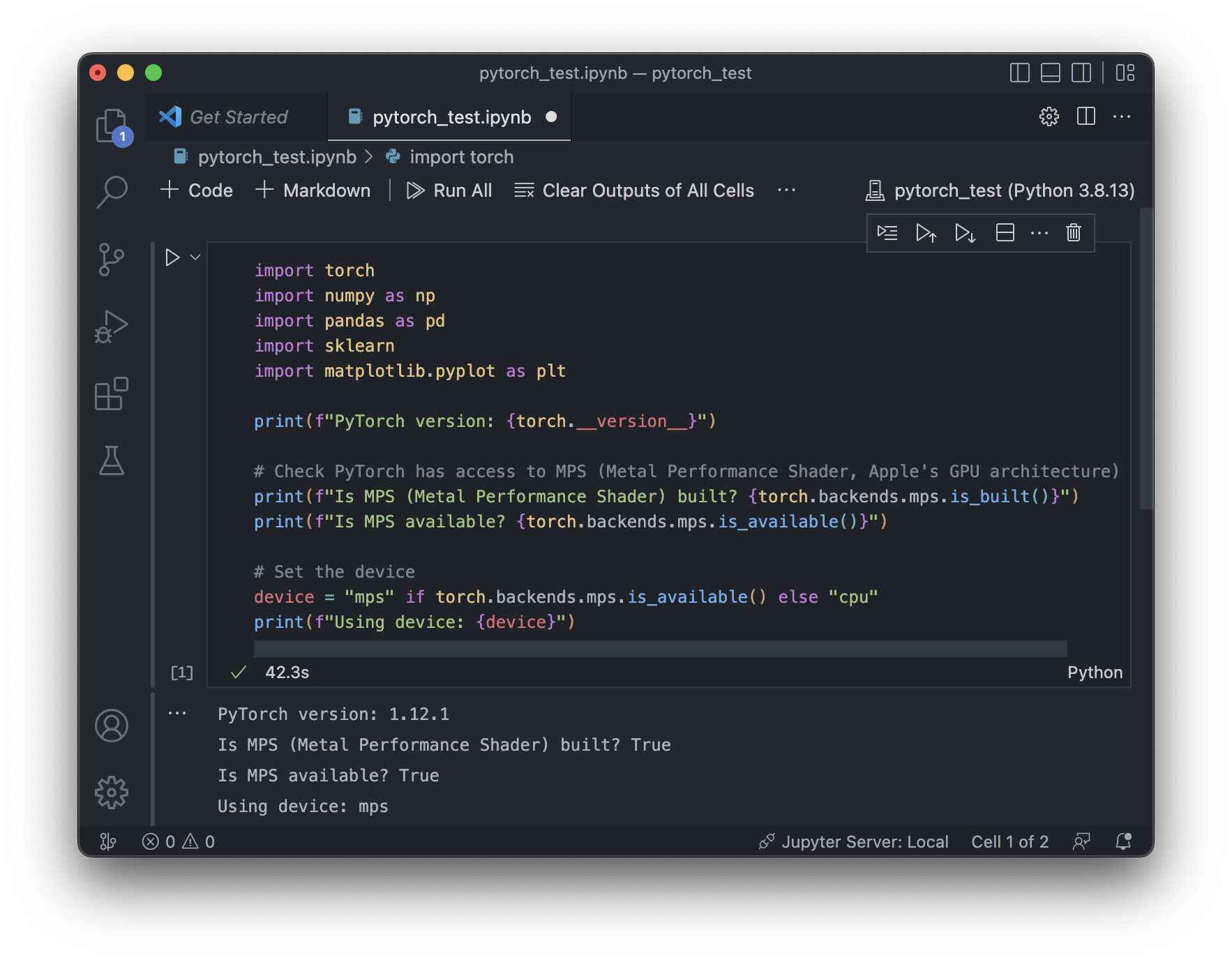Select the pytorch_test.ipynb tab
1232x960 pixels.
[x=449, y=117]
